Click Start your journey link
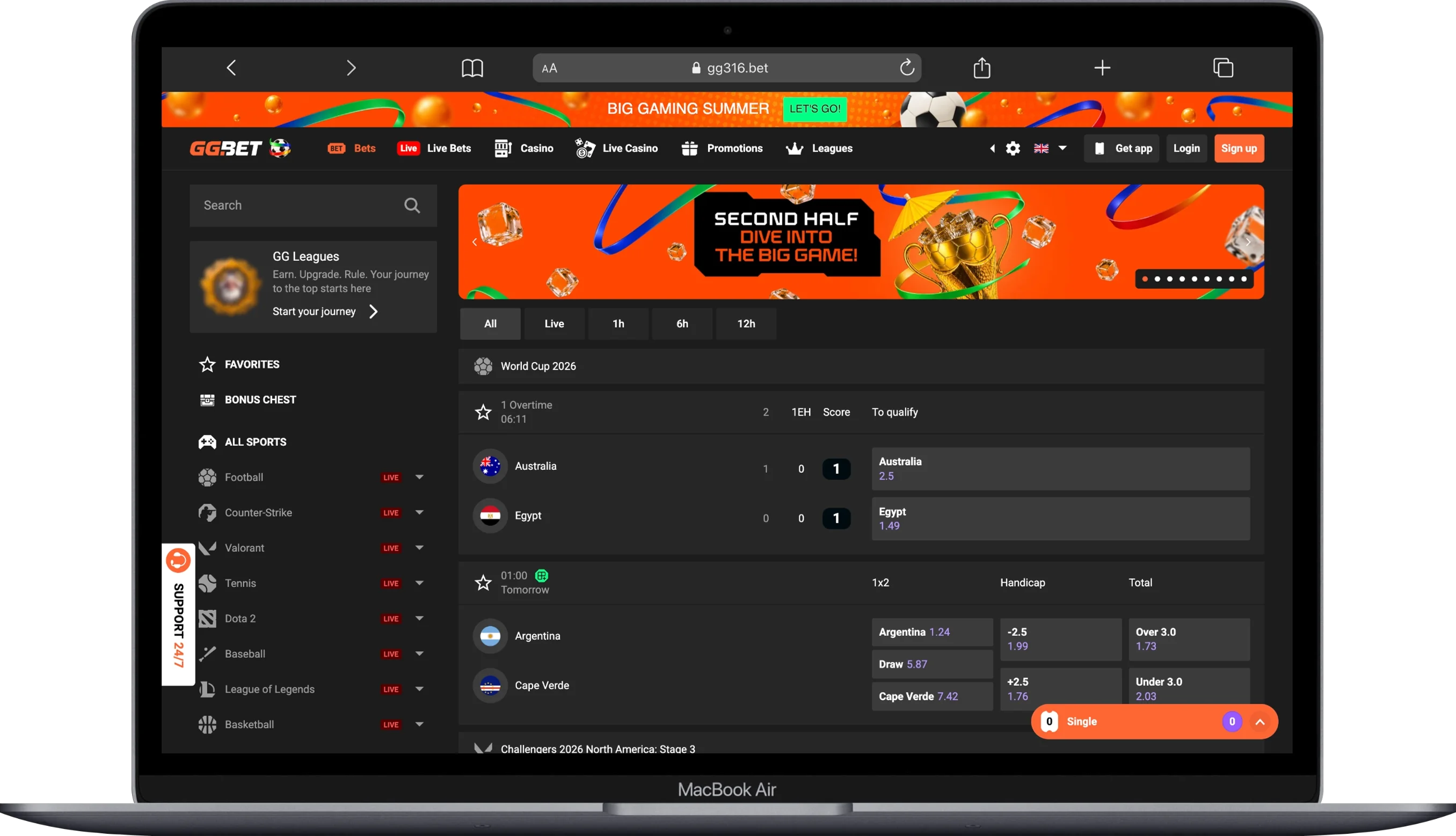 pyautogui.click(x=324, y=311)
